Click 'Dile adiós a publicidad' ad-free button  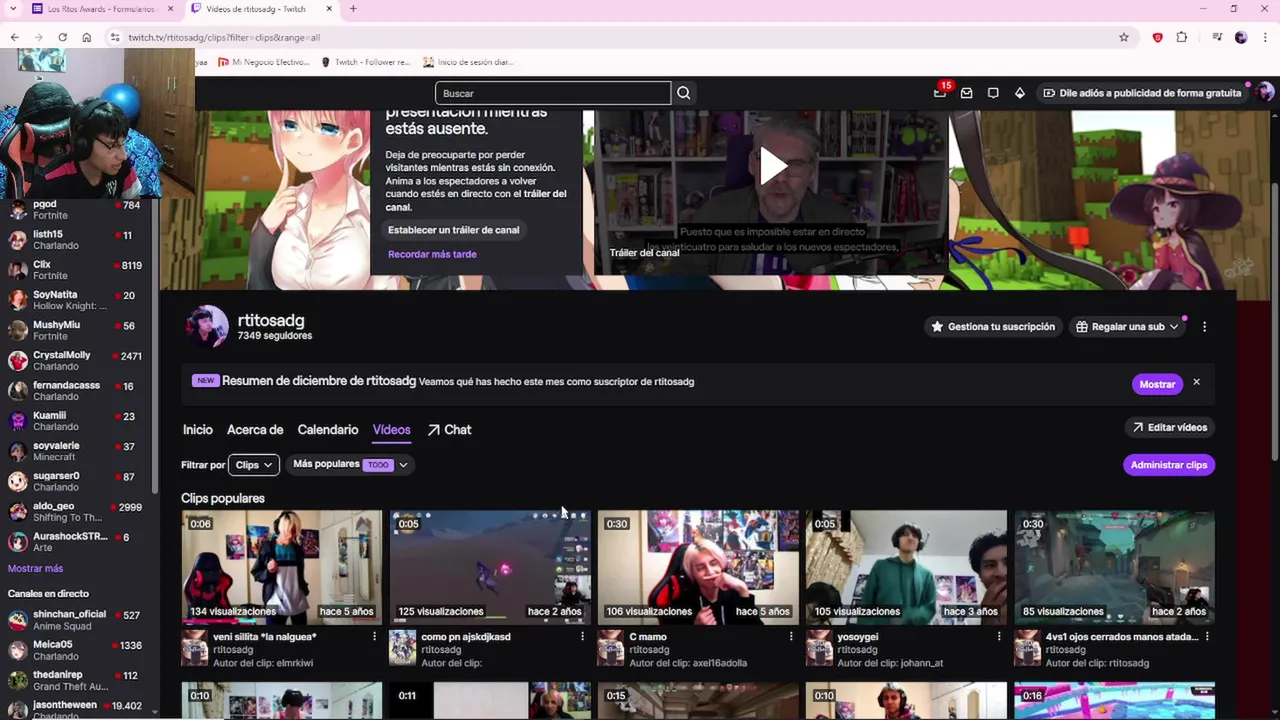1141,93
